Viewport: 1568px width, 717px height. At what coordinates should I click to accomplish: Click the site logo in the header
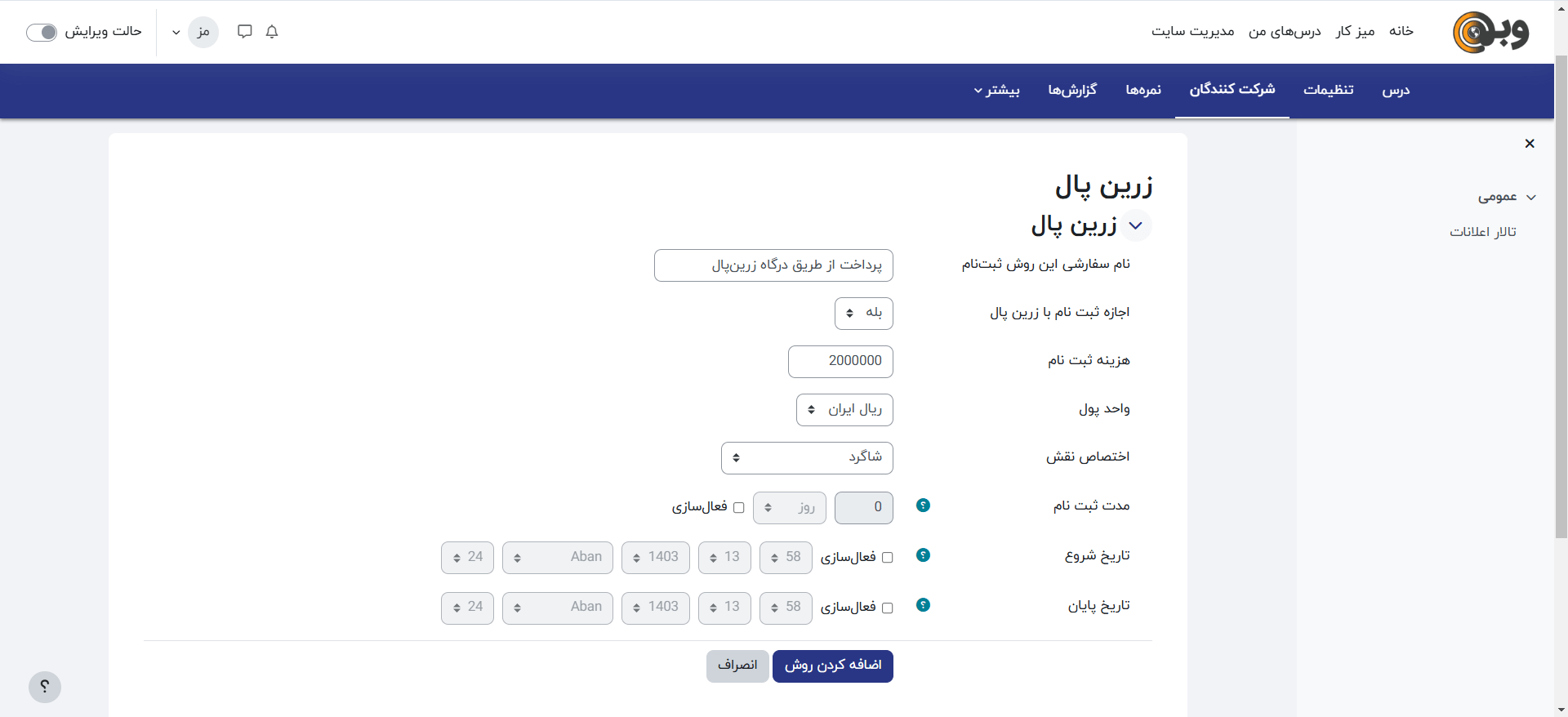coord(1490,33)
